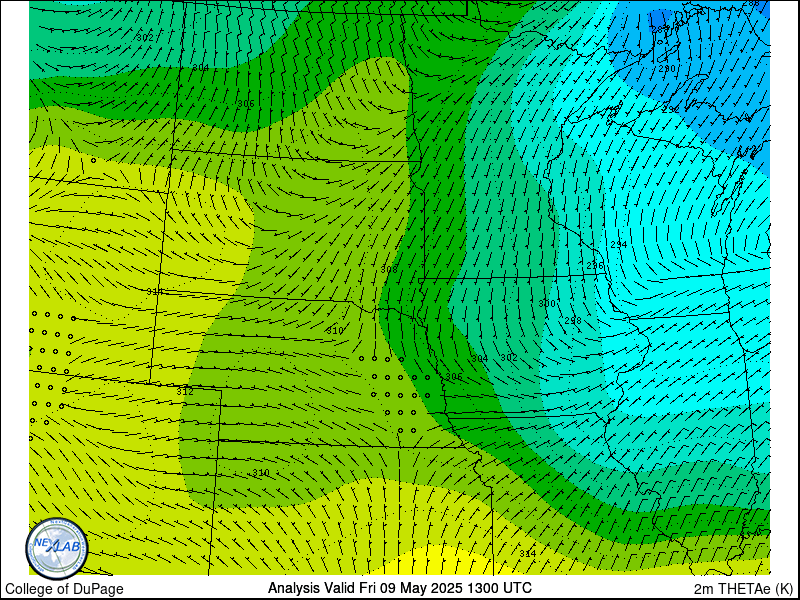Click the 296 contour label

point(595,266)
